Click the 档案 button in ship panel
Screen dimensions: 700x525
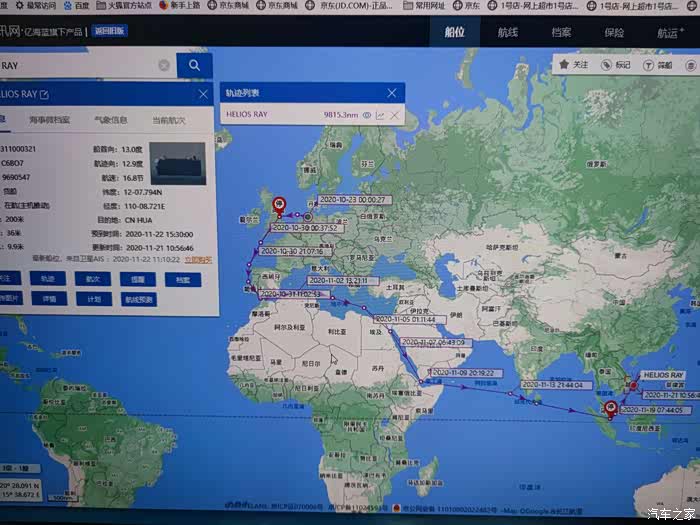(183, 280)
